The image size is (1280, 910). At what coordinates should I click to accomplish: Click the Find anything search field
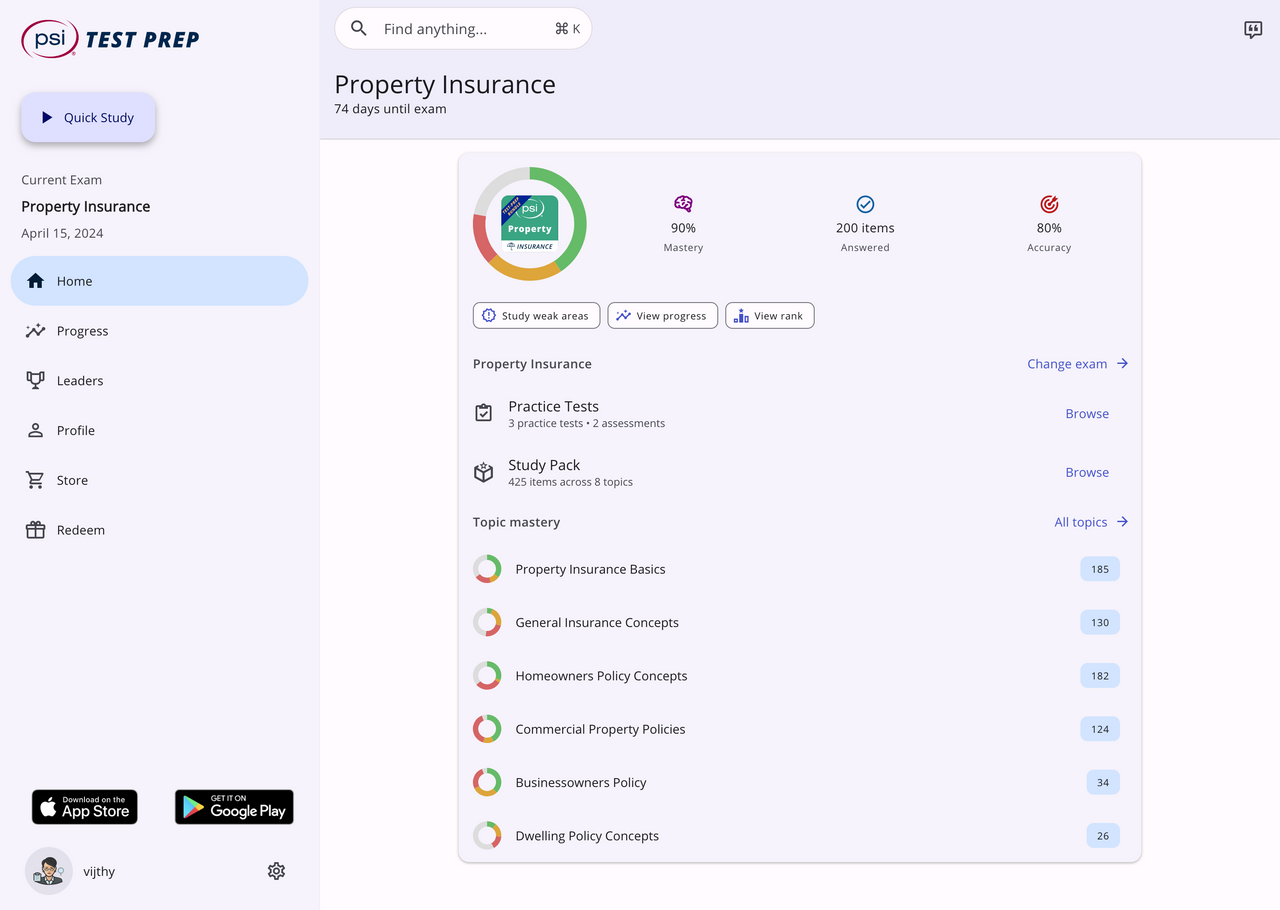pyautogui.click(x=464, y=29)
